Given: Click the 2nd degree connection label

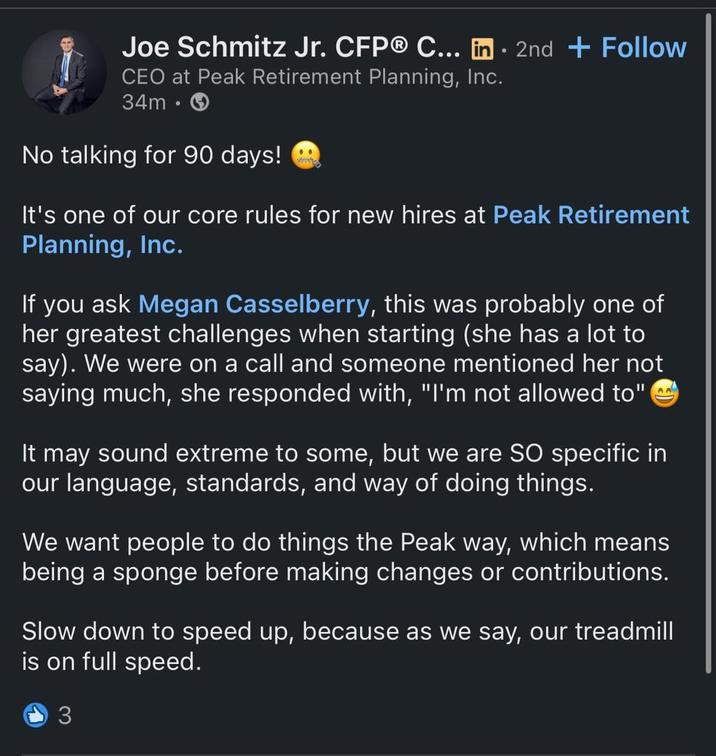Looking at the screenshot, I should coord(533,49).
